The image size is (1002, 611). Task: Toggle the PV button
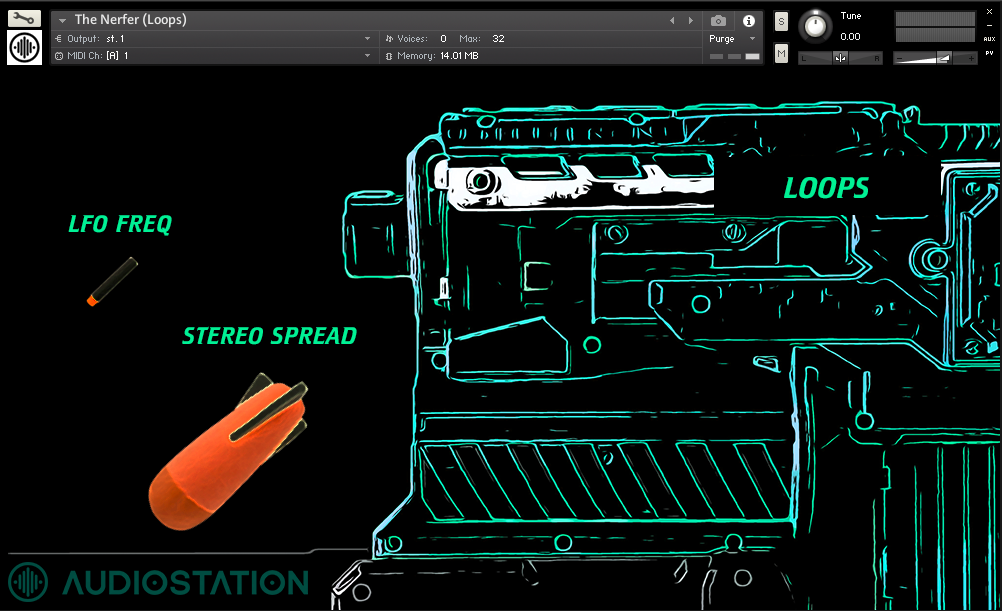[x=989, y=53]
